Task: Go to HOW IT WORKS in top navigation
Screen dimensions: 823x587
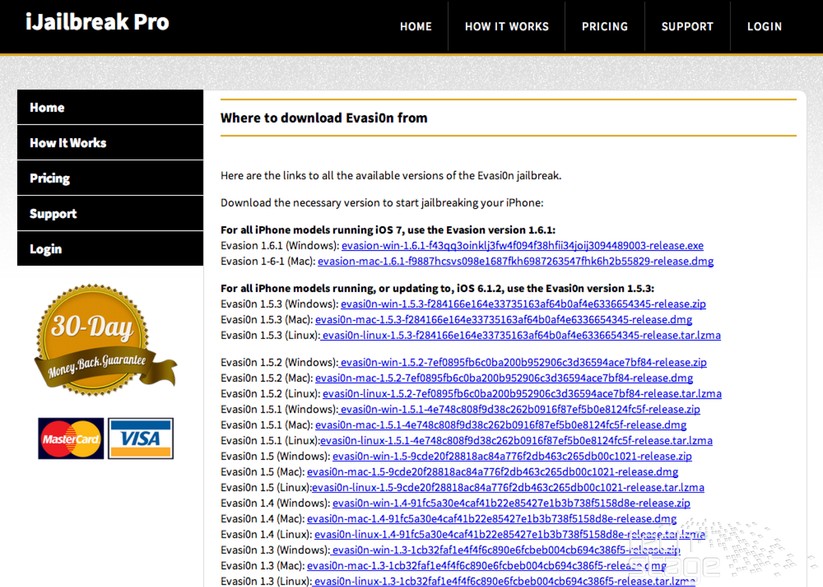Action: point(507,27)
